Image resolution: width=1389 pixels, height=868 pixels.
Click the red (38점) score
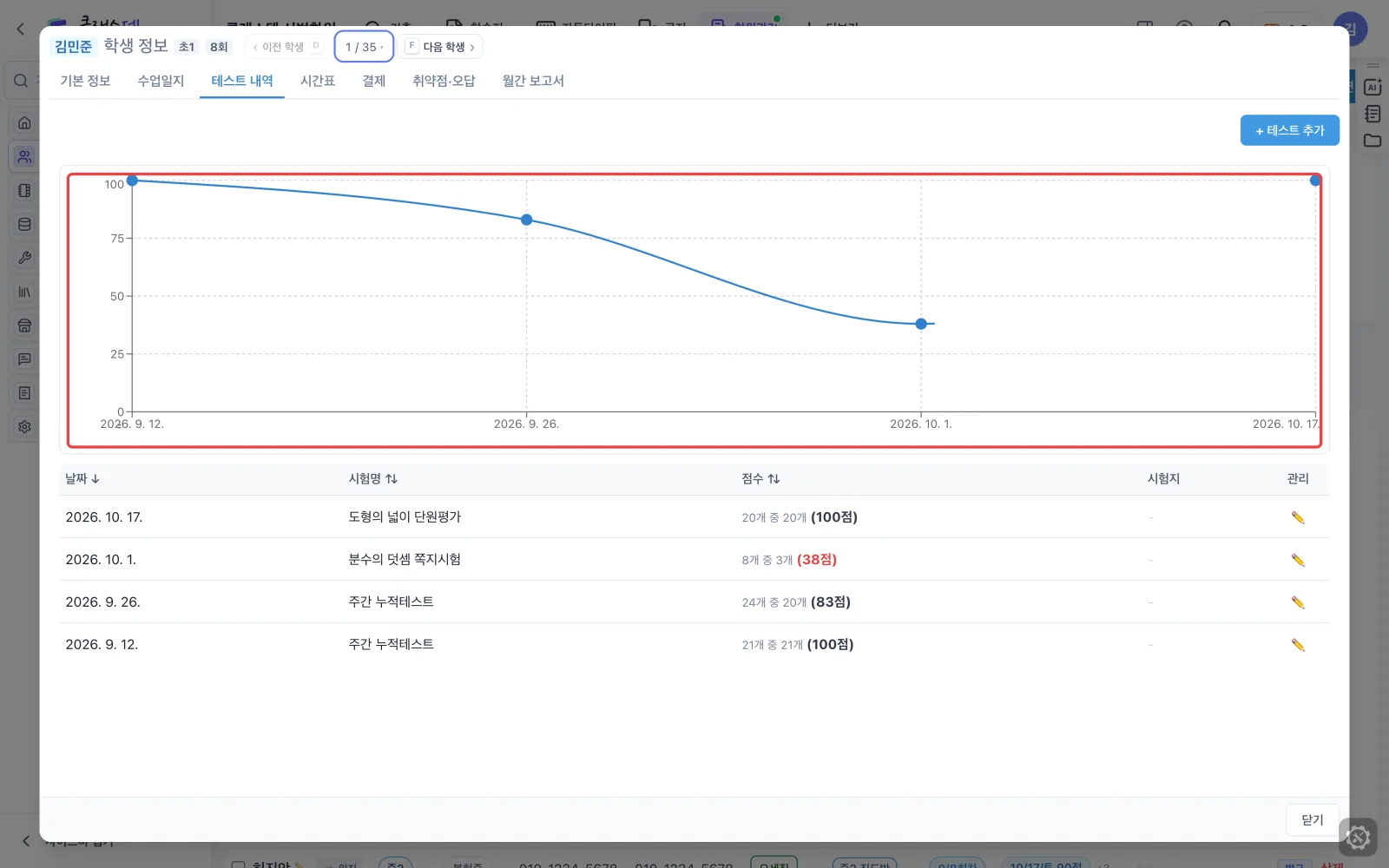(817, 560)
